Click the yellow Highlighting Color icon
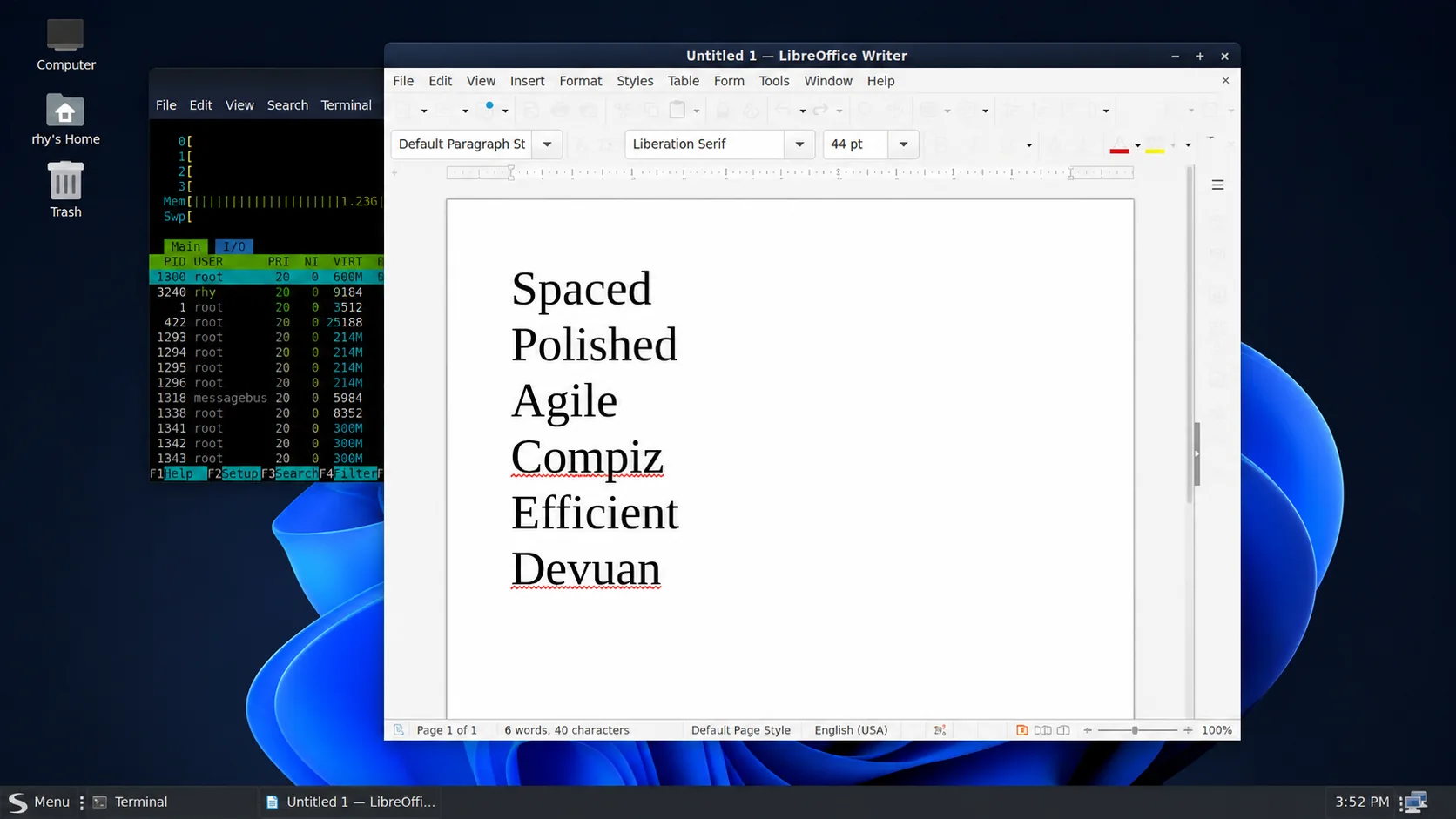This screenshot has height=819, width=1456. coord(1155,145)
